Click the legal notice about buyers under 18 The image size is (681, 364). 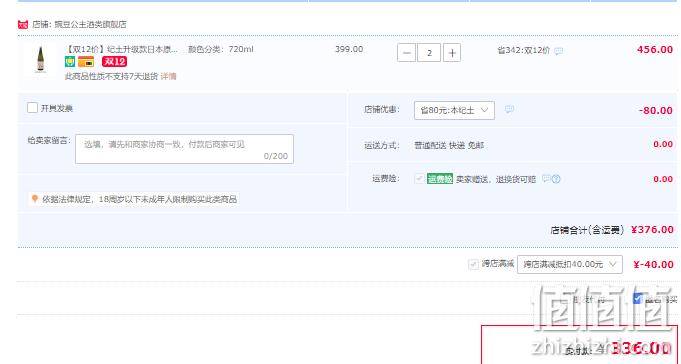(x=139, y=199)
